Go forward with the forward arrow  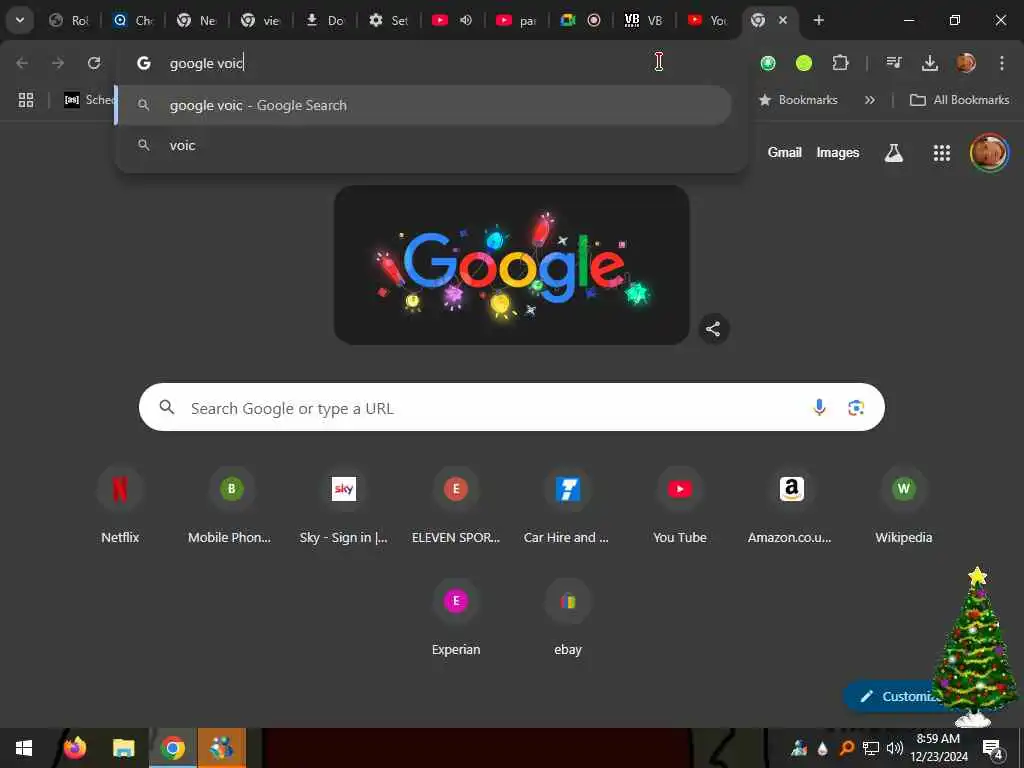(58, 63)
